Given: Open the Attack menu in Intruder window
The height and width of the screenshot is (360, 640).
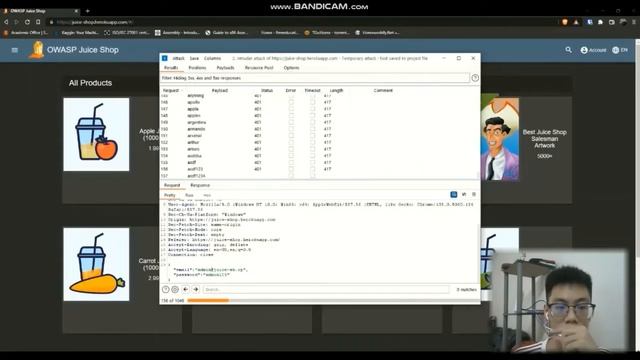Looking at the screenshot, I should click(178, 58).
